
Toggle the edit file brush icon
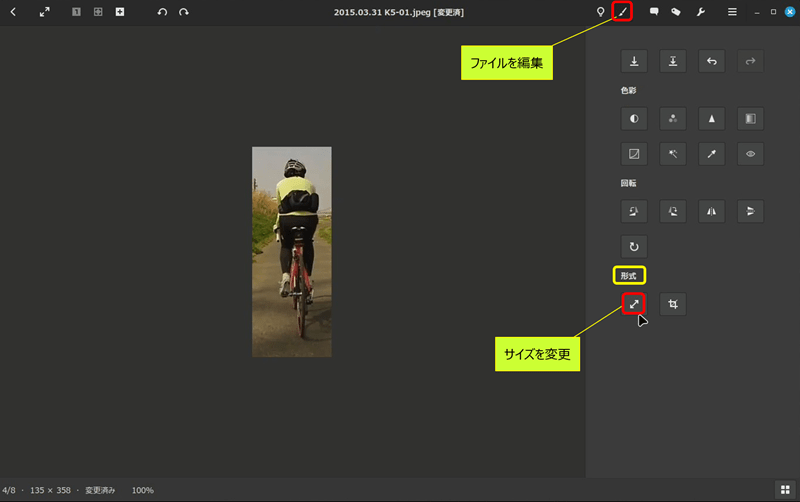(x=622, y=12)
